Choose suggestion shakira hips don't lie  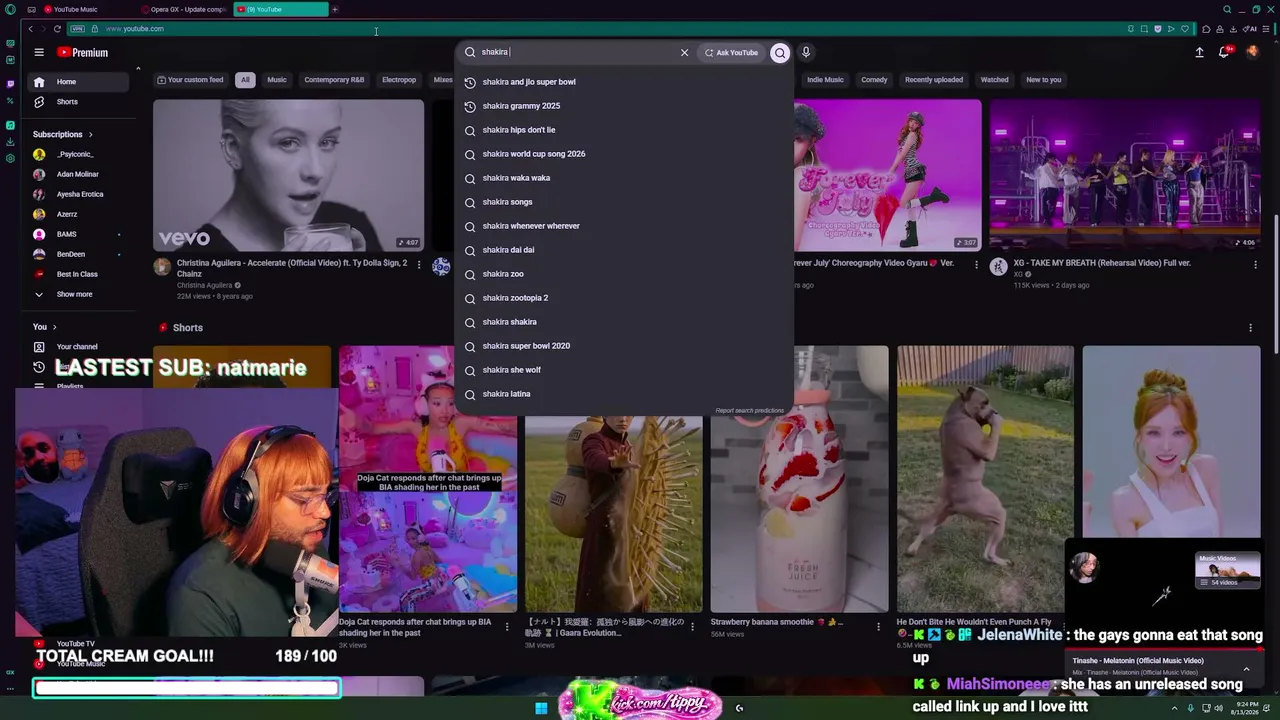[624, 130]
